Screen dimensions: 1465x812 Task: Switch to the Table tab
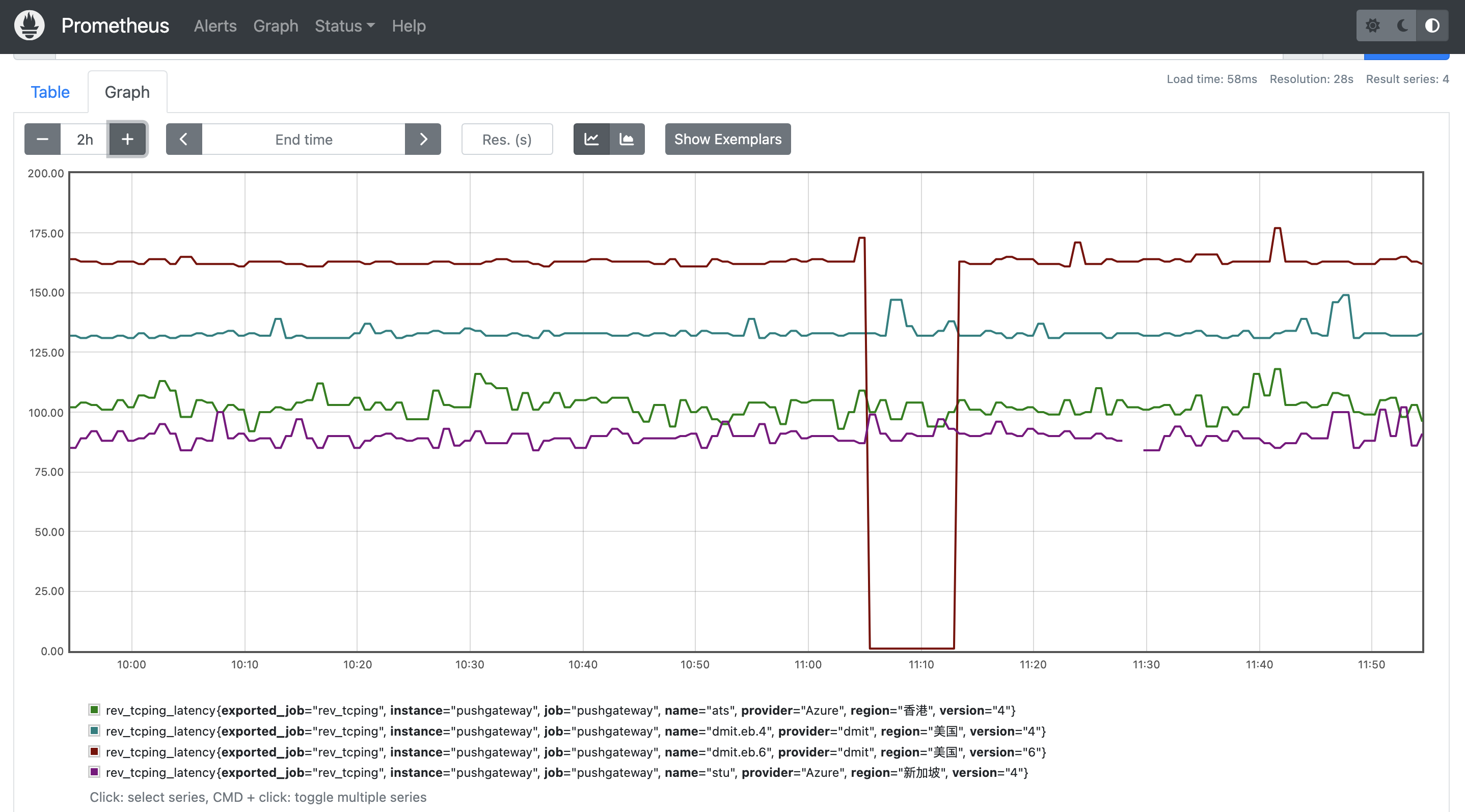pos(50,92)
